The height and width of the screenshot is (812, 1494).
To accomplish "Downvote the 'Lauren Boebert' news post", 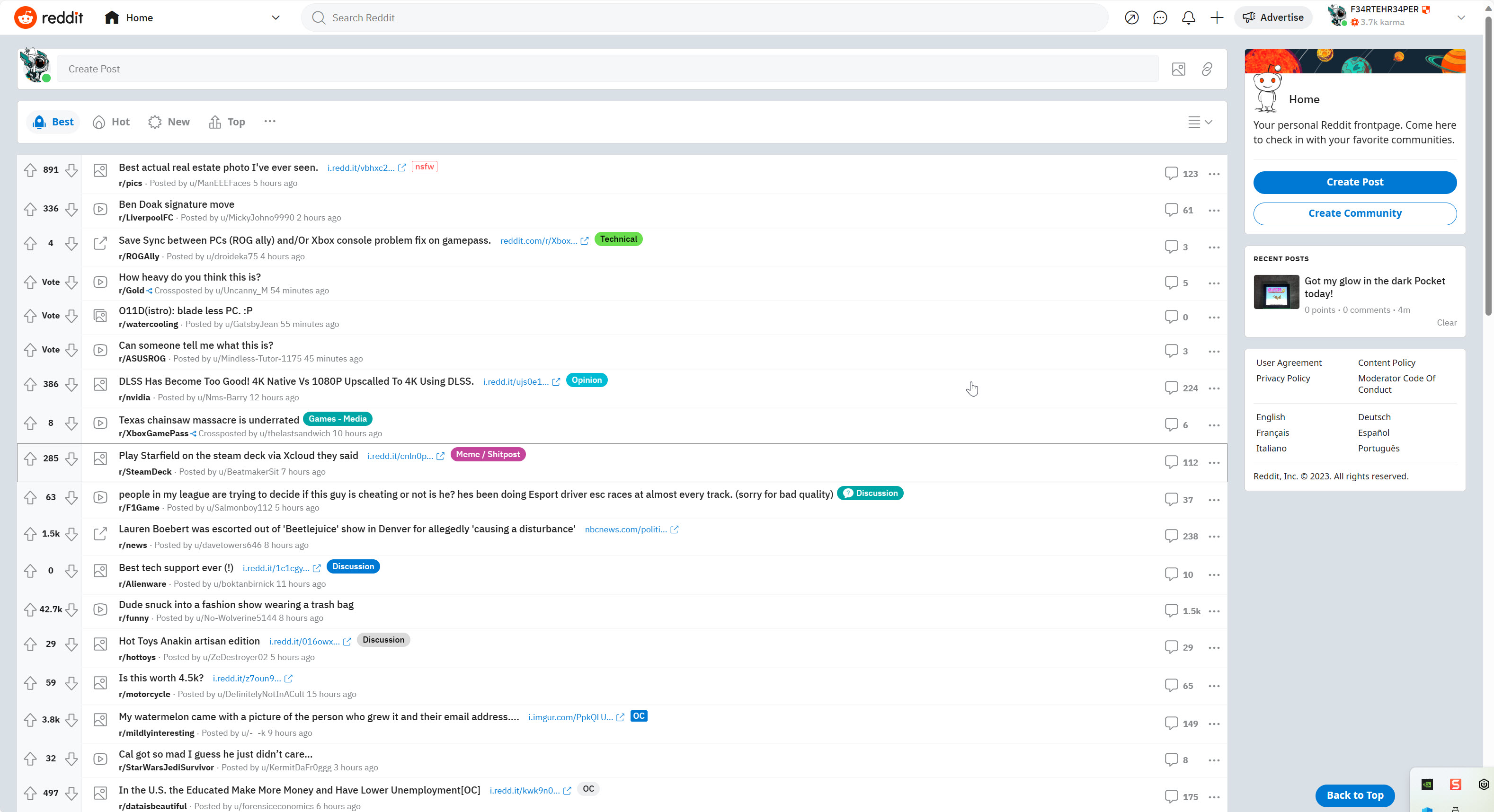I will click(x=71, y=534).
